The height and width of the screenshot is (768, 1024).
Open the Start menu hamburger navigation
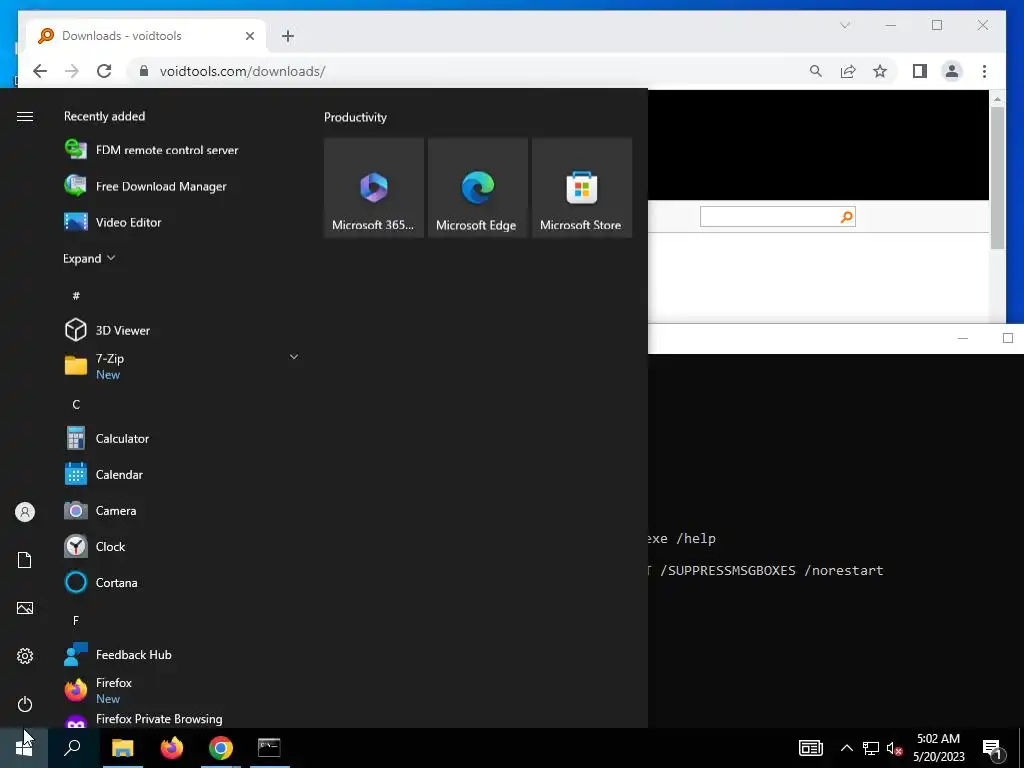pyautogui.click(x=25, y=116)
